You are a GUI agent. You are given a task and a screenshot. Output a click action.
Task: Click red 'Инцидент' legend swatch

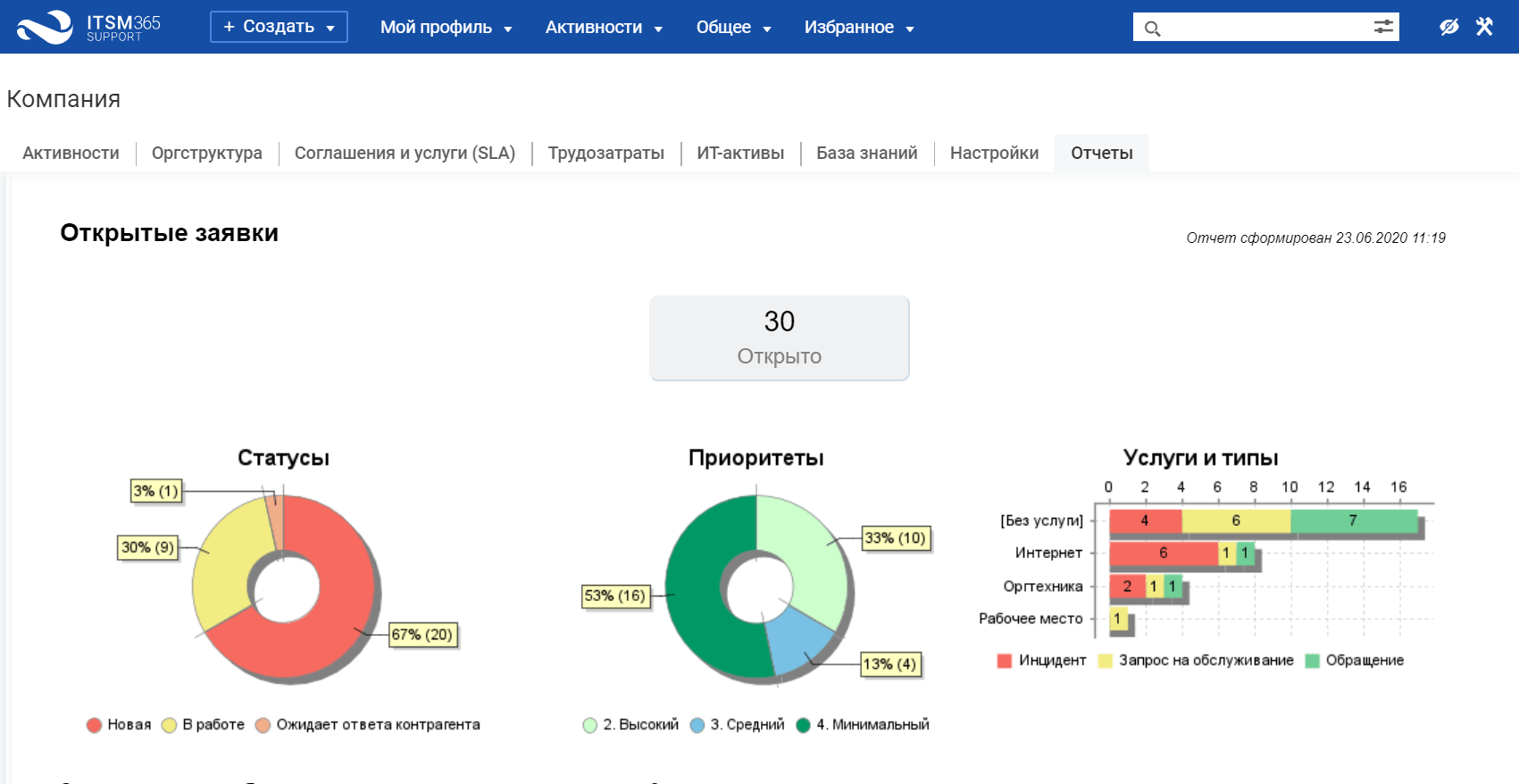pos(1005,661)
